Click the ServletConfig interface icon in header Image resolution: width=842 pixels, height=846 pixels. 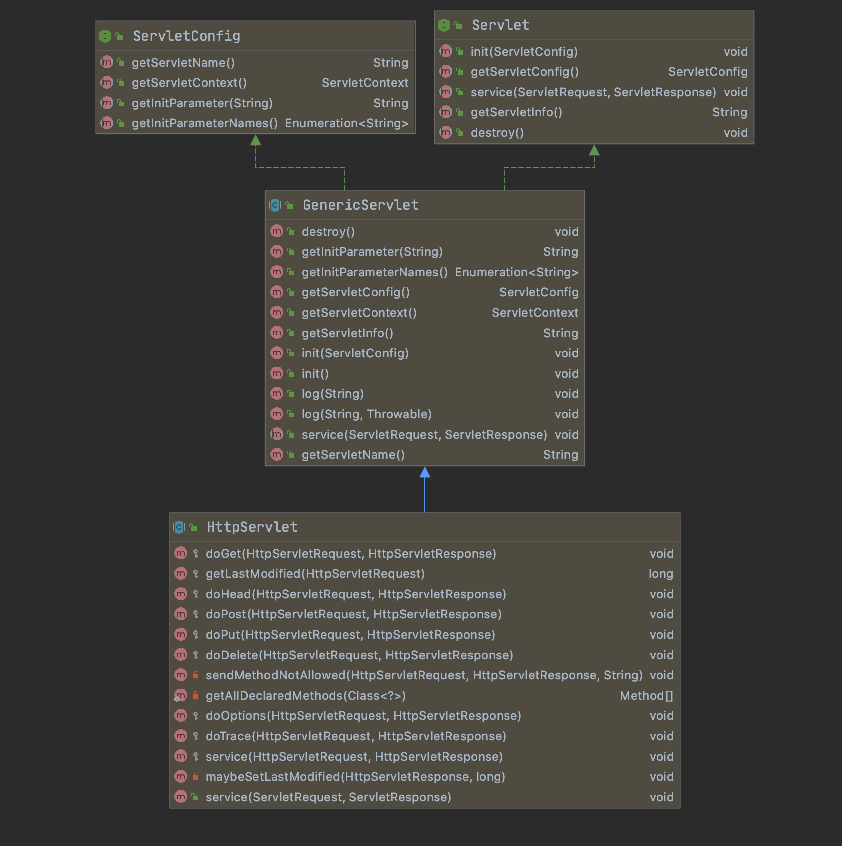105,36
